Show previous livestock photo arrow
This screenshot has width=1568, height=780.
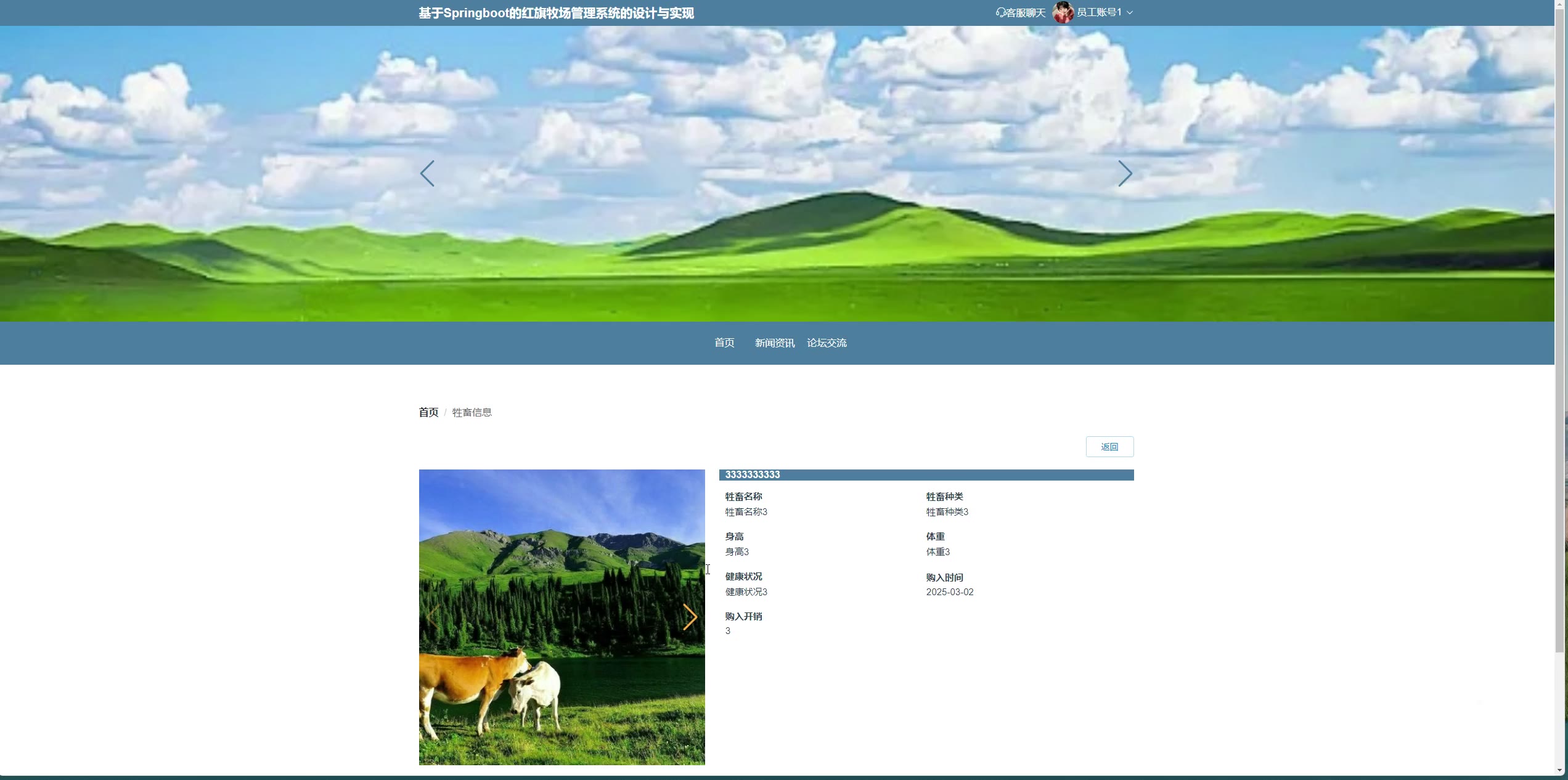(433, 617)
